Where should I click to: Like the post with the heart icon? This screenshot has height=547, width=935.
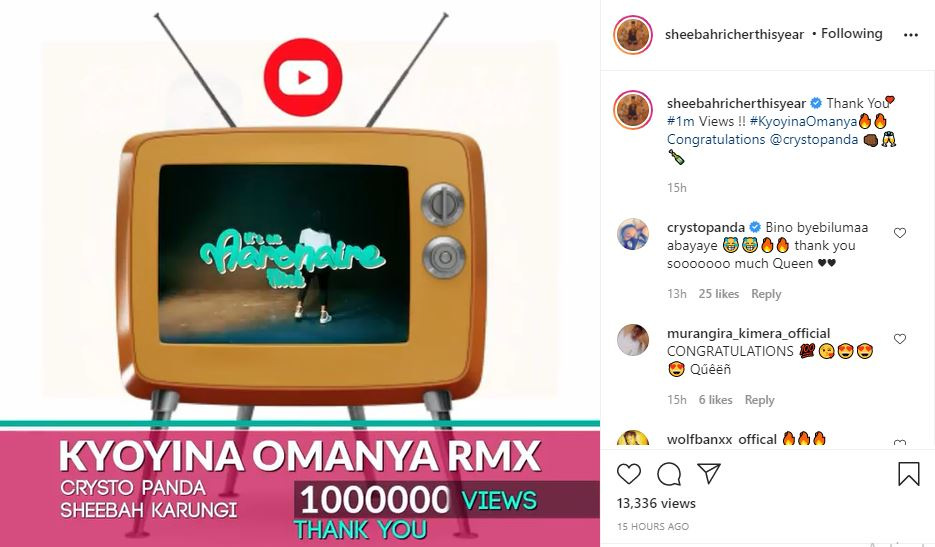(629, 474)
